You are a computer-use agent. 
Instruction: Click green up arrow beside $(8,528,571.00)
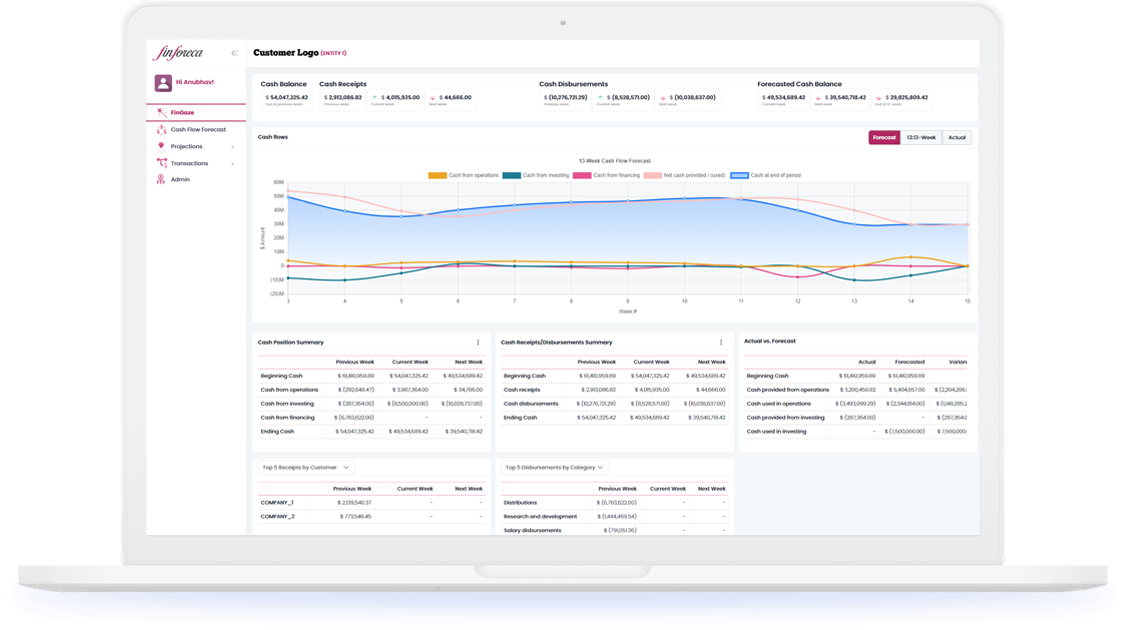[x=600, y=98]
